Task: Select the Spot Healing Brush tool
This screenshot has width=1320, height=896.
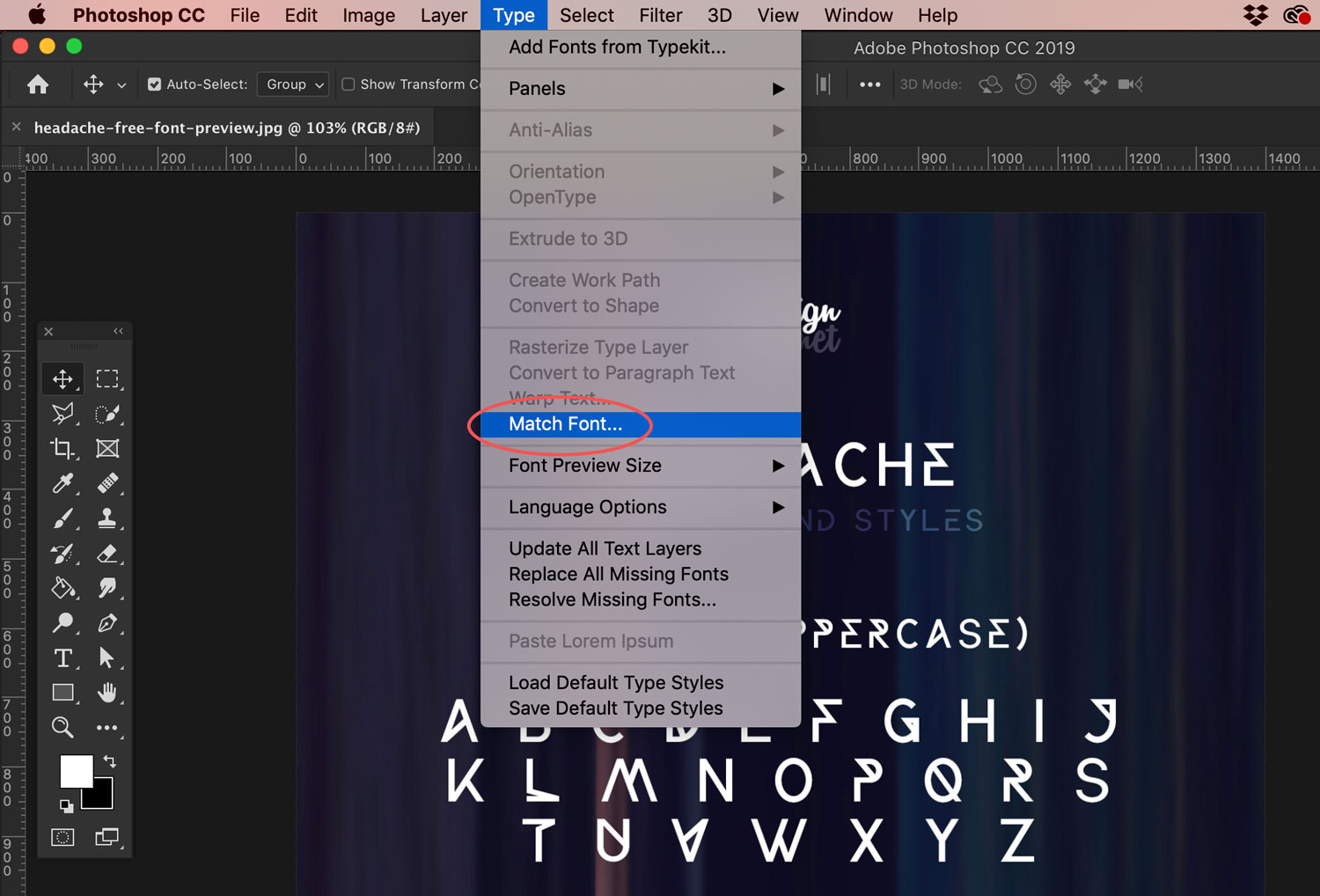Action: [x=109, y=483]
